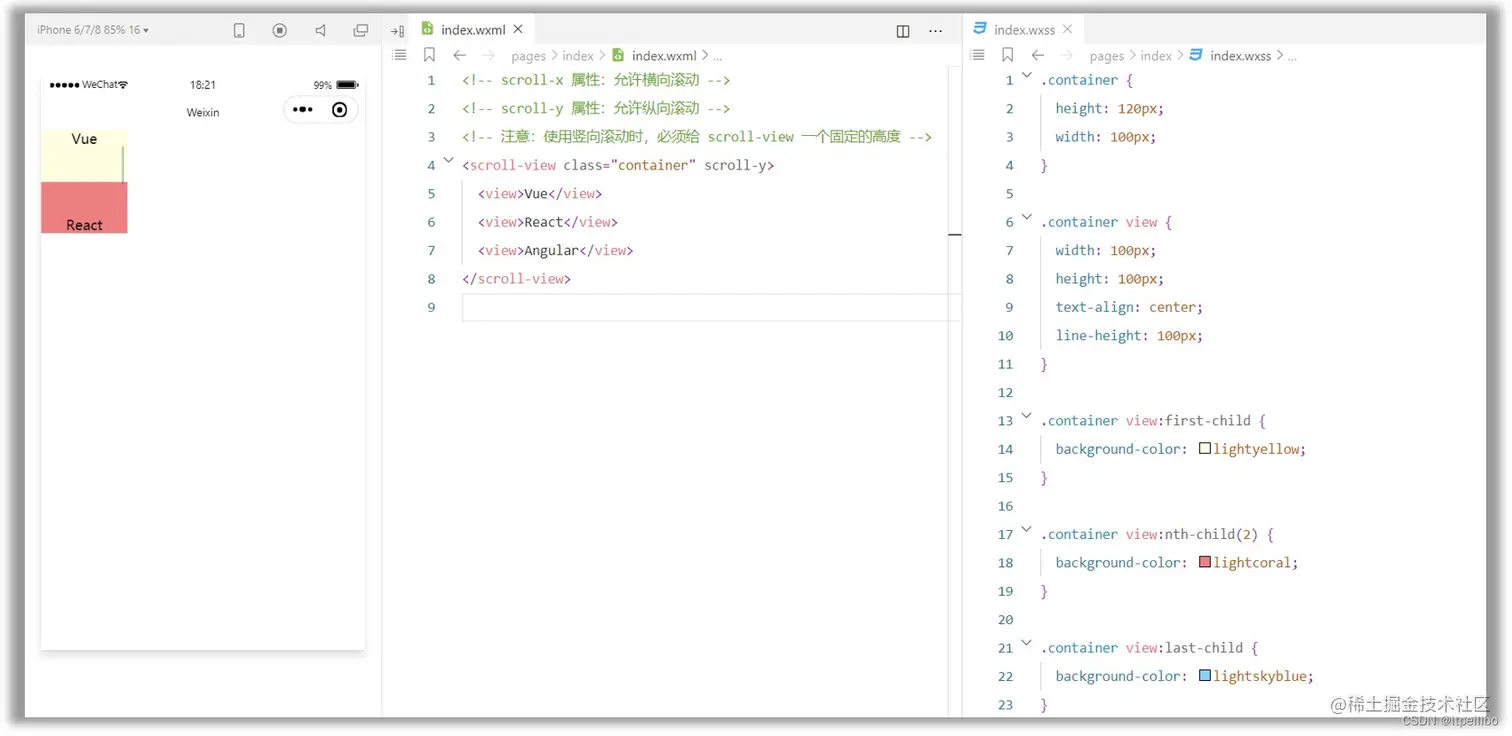
Task: Click the forward arrow in wxss editor
Action: [x=1067, y=56]
